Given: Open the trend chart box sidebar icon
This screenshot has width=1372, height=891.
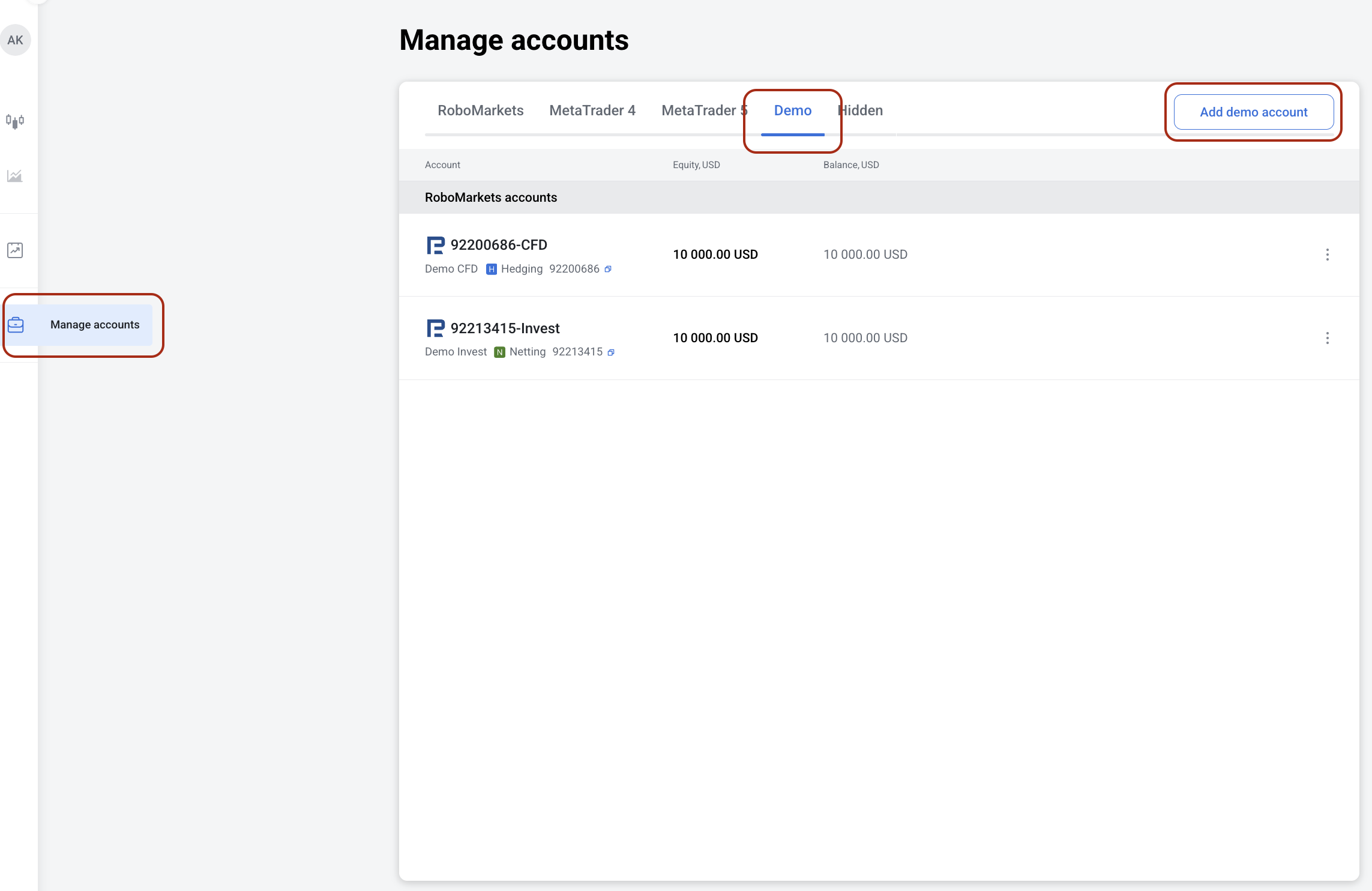Looking at the screenshot, I should [15, 250].
